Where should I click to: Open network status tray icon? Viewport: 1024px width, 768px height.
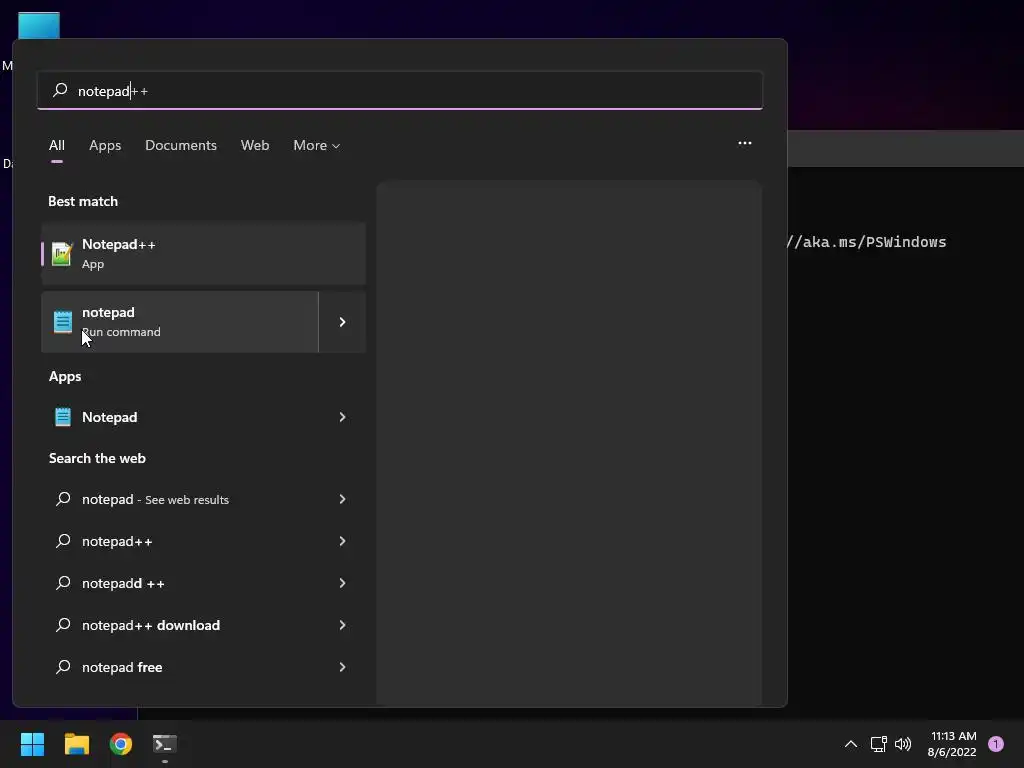pos(878,744)
